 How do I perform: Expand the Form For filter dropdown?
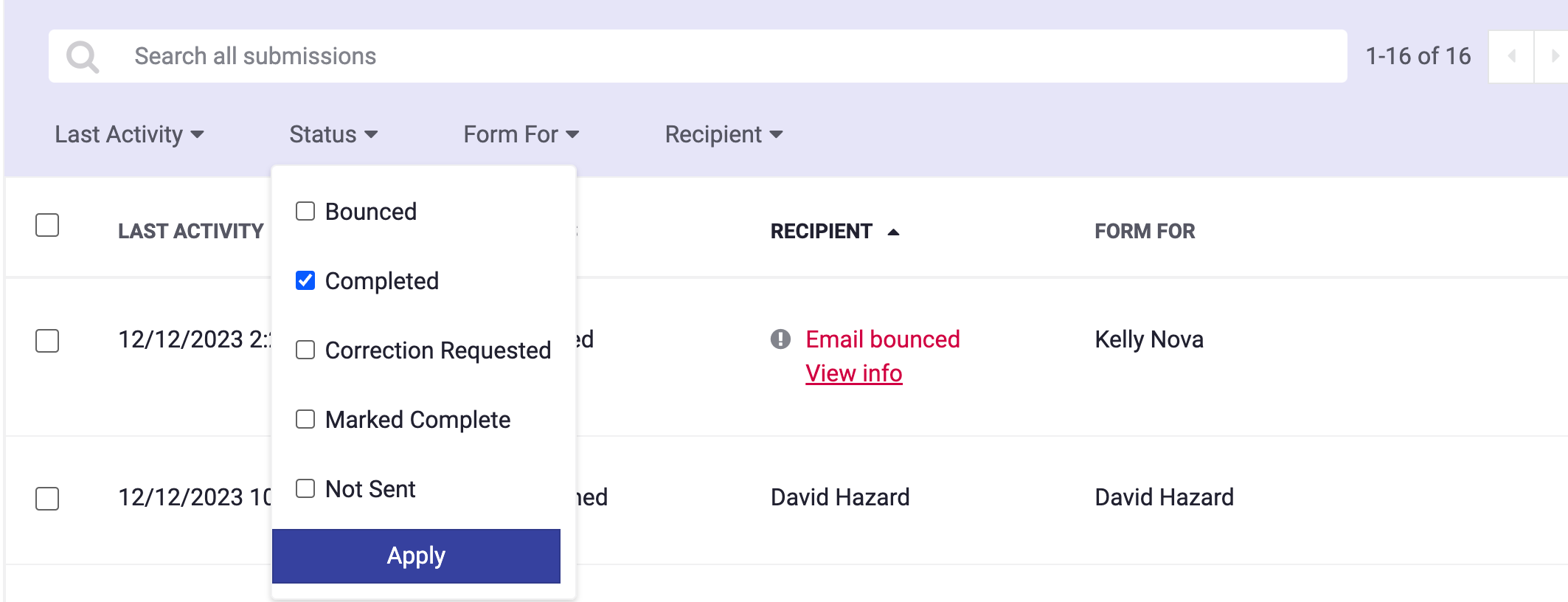pos(521,134)
